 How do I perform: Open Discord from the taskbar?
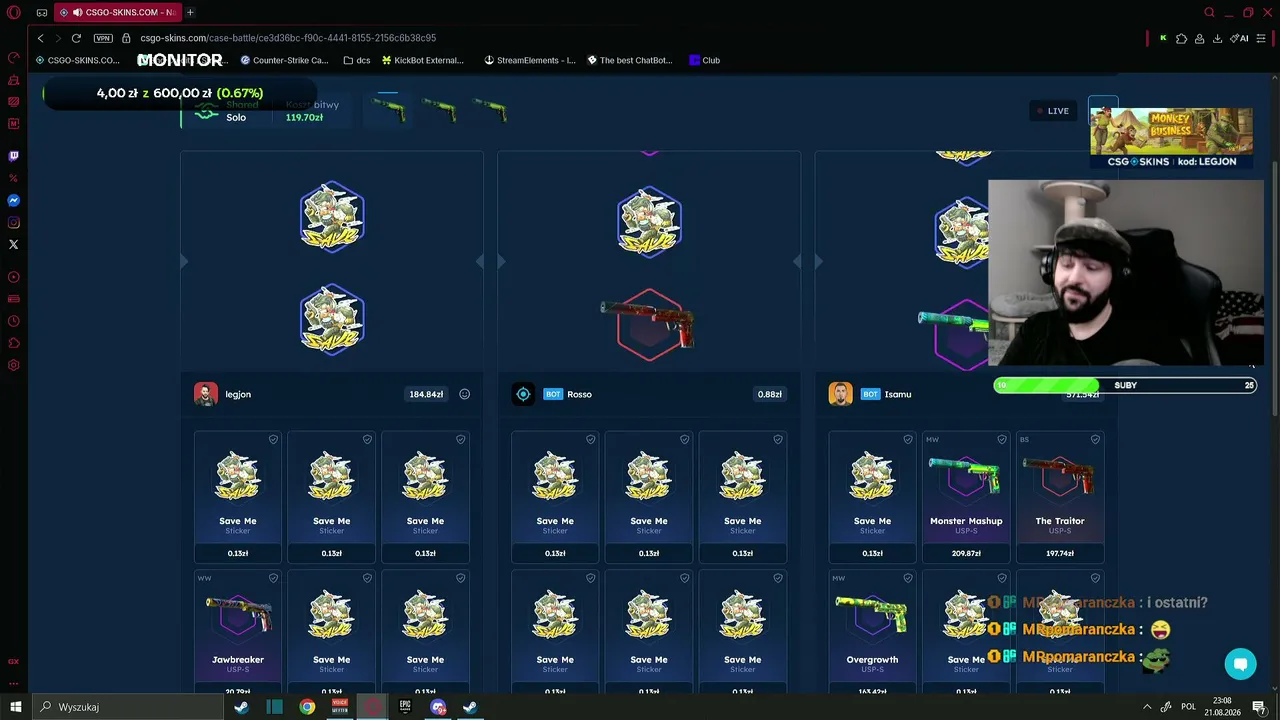438,707
